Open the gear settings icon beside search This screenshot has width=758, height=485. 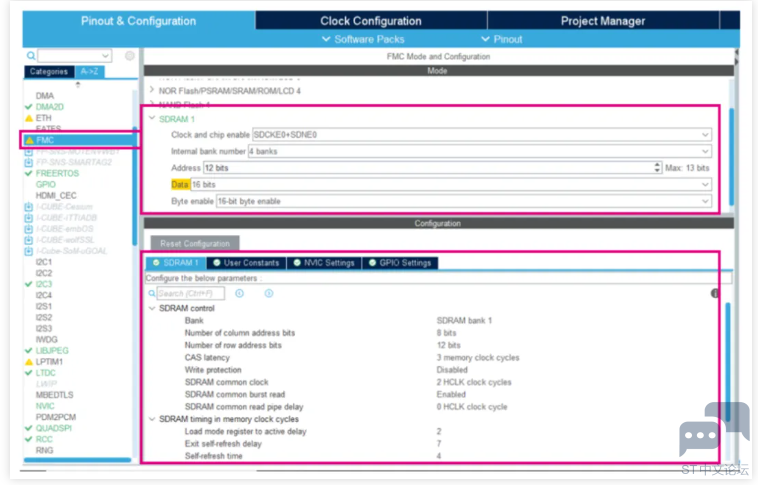(x=130, y=56)
